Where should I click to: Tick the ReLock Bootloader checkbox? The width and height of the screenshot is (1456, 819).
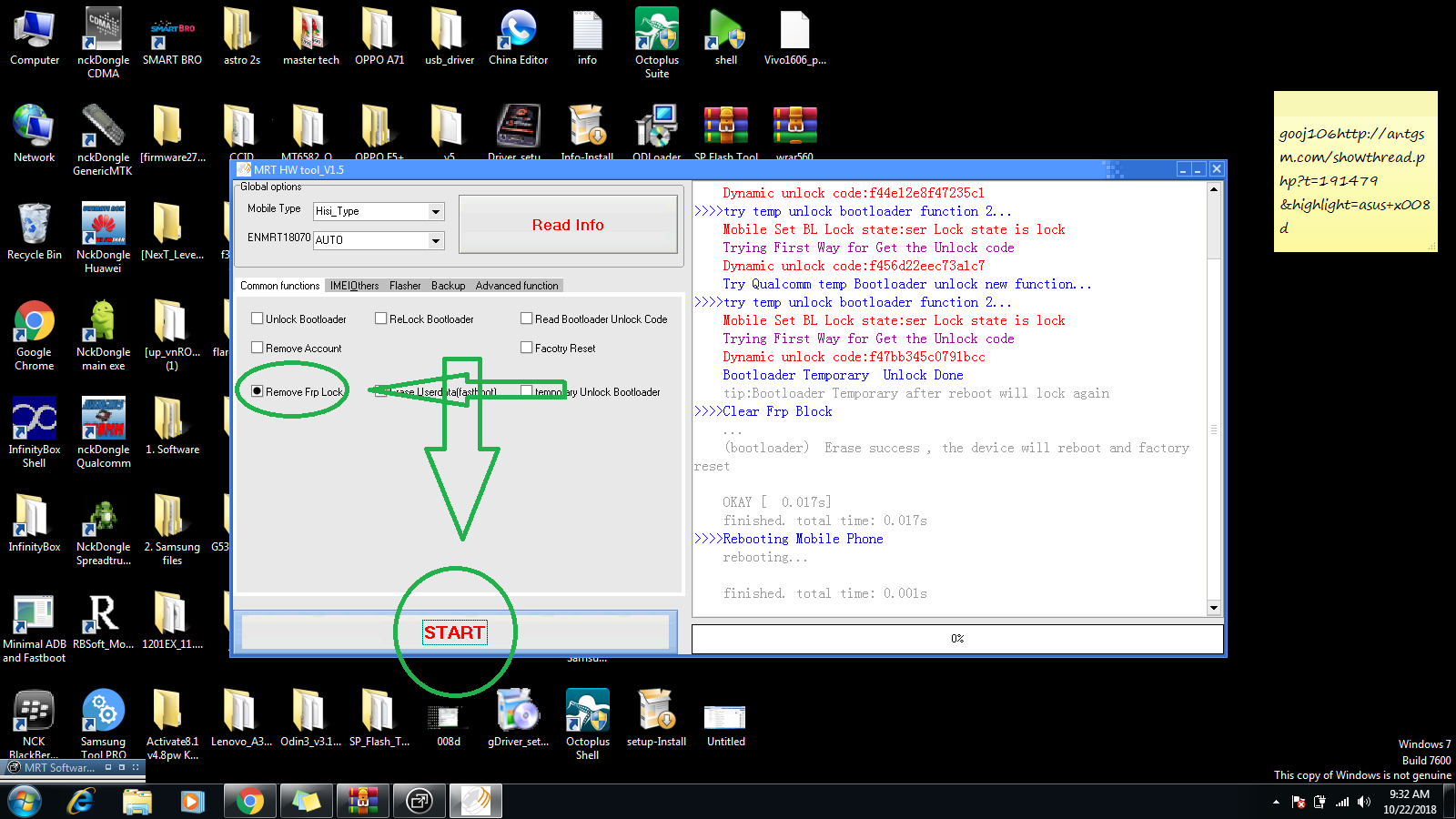tap(381, 318)
